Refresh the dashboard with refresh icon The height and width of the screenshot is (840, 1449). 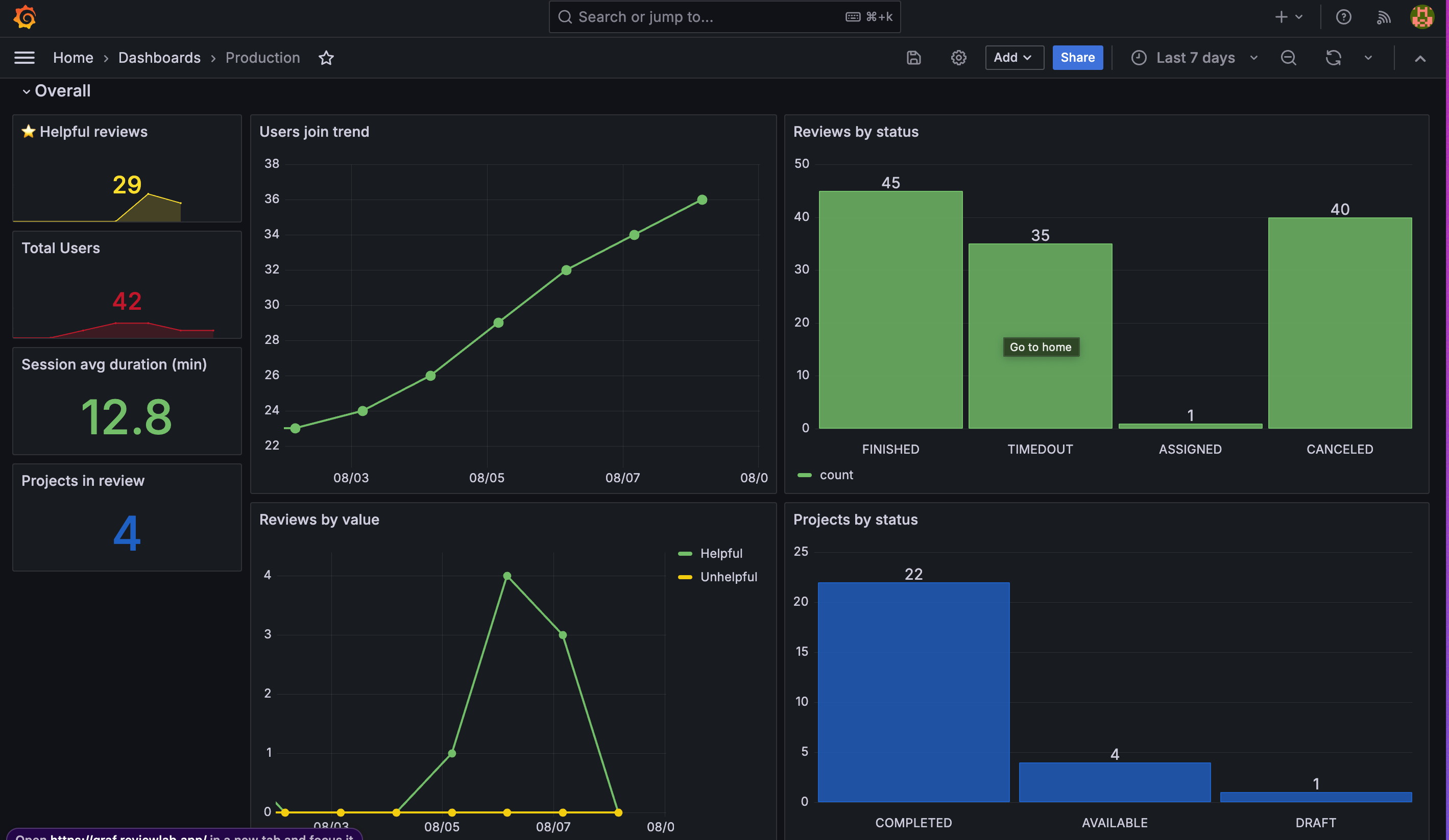tap(1333, 58)
